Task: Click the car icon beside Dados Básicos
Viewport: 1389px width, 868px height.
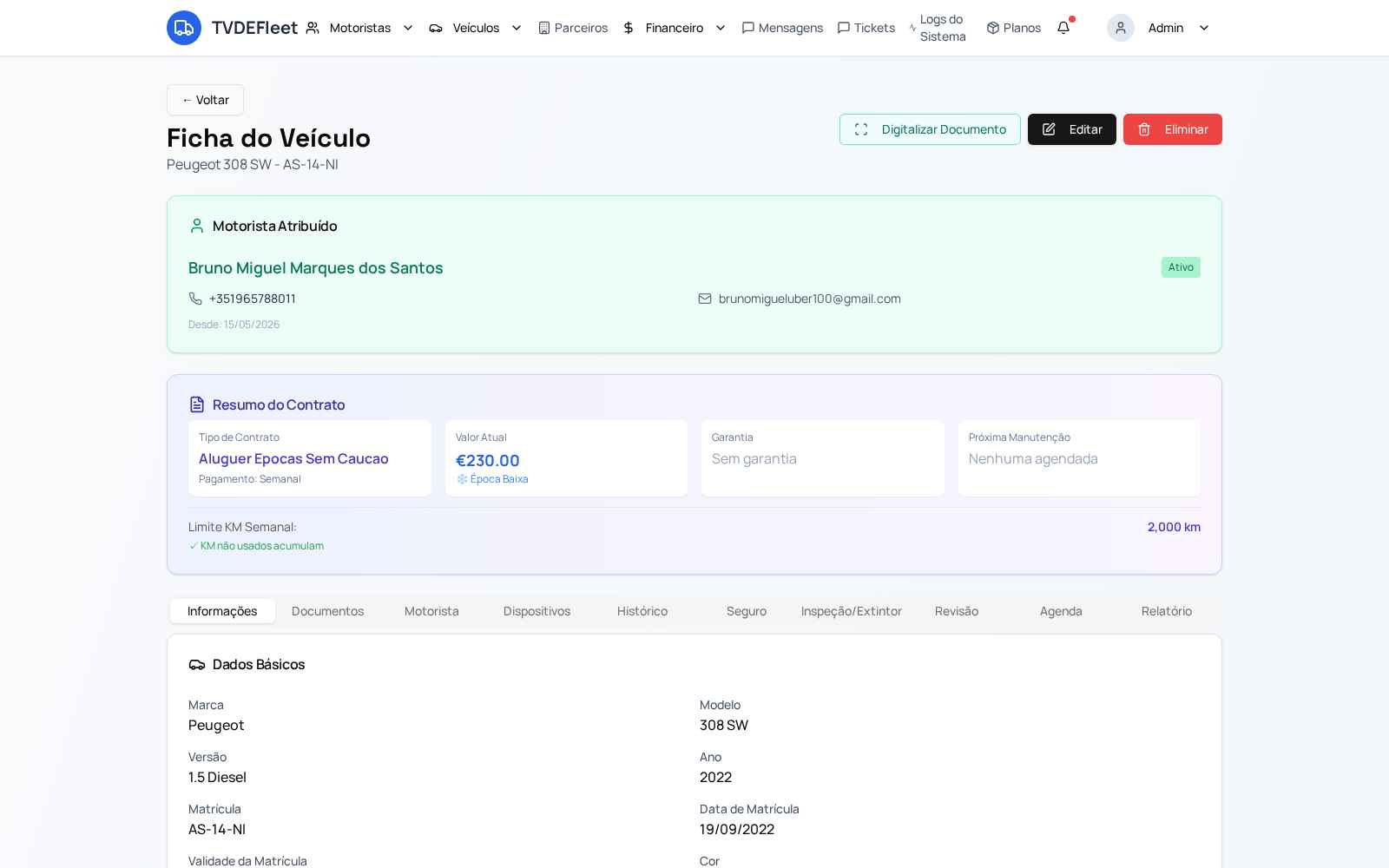Action: point(197,664)
